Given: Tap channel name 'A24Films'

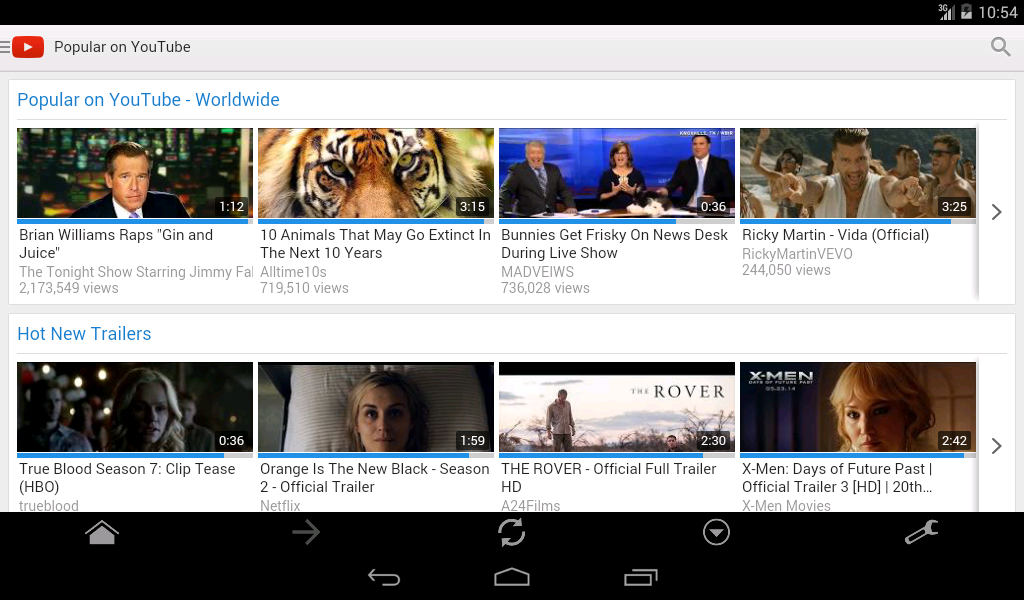Looking at the screenshot, I should coord(530,505).
